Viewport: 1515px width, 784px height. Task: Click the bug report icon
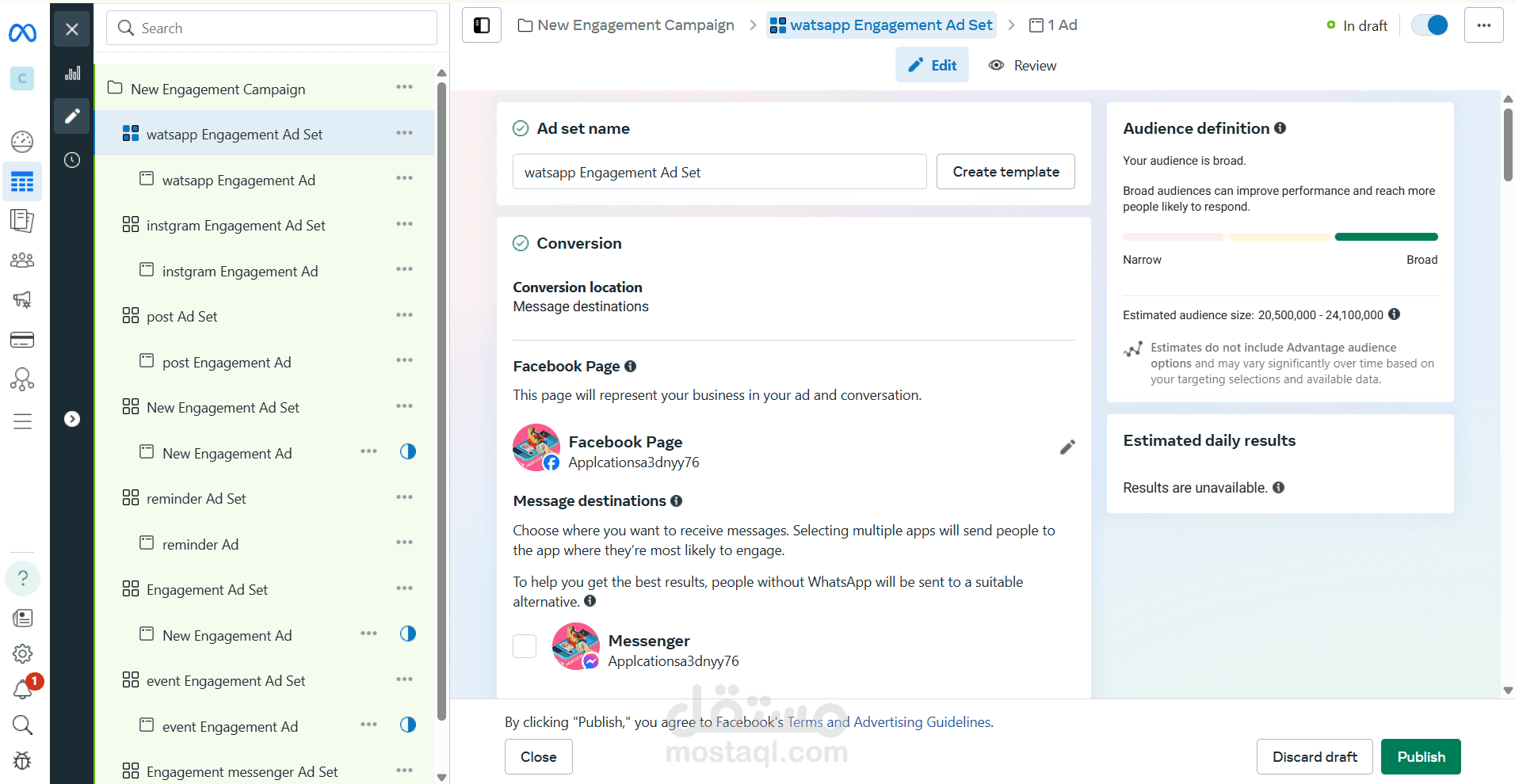(22, 761)
